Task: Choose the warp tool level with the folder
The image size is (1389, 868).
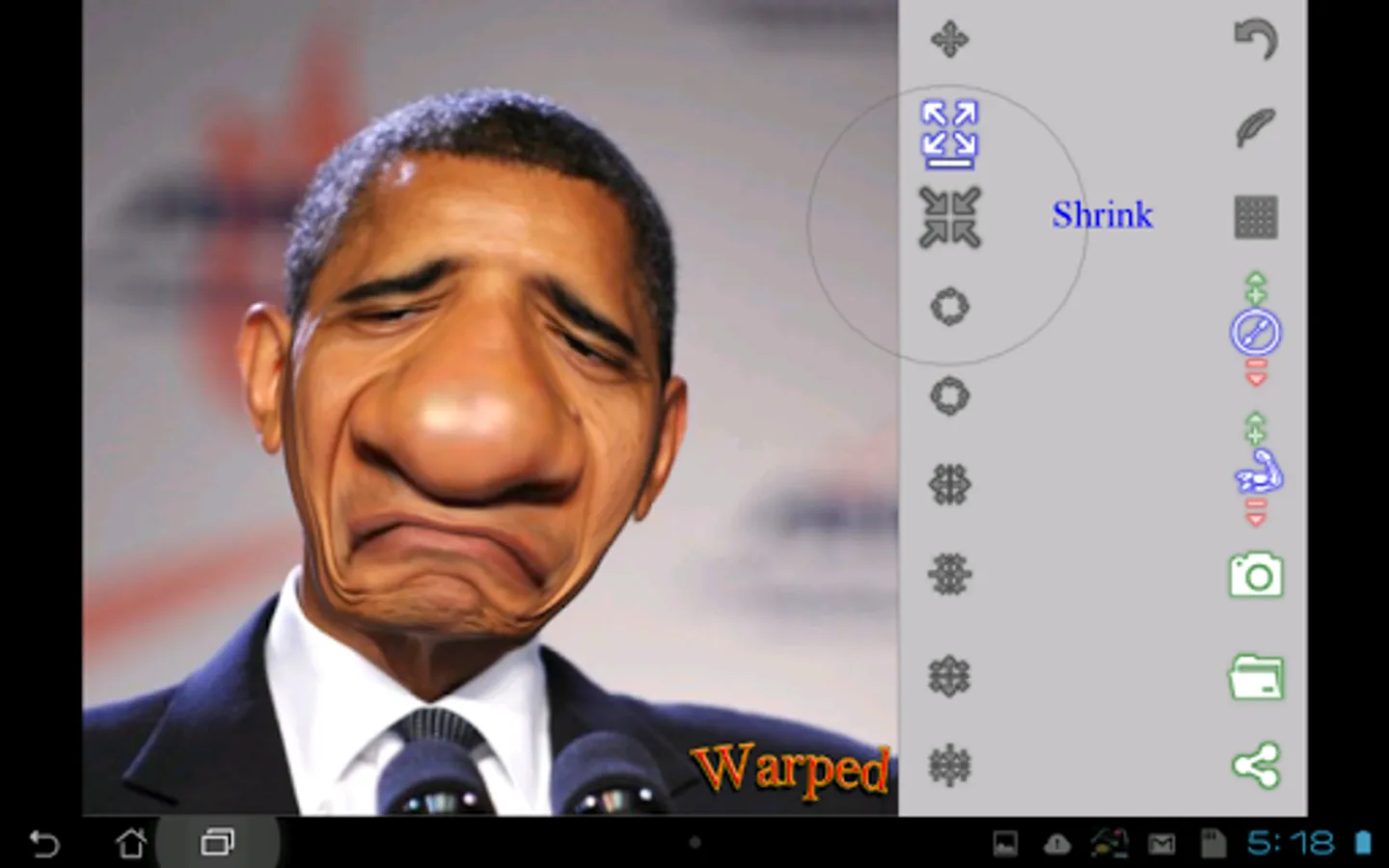Action: (950, 676)
